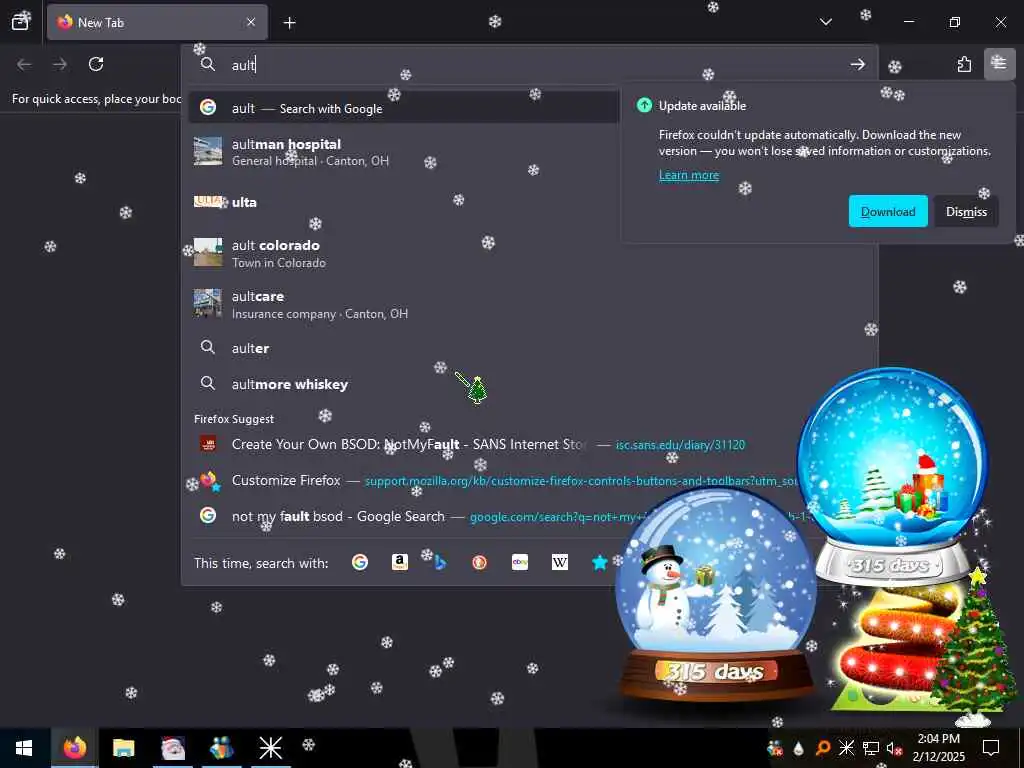Click the aultman hospital thumbnail image
This screenshot has height=768, width=1024.
208,151
